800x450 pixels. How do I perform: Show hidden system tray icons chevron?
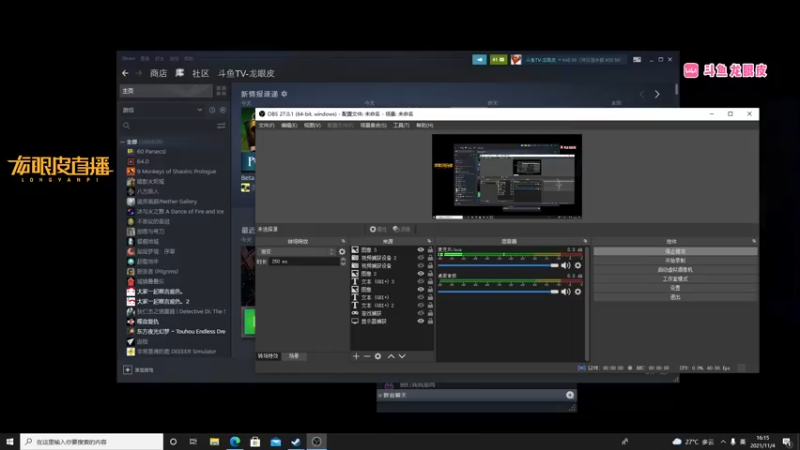[x=723, y=442]
